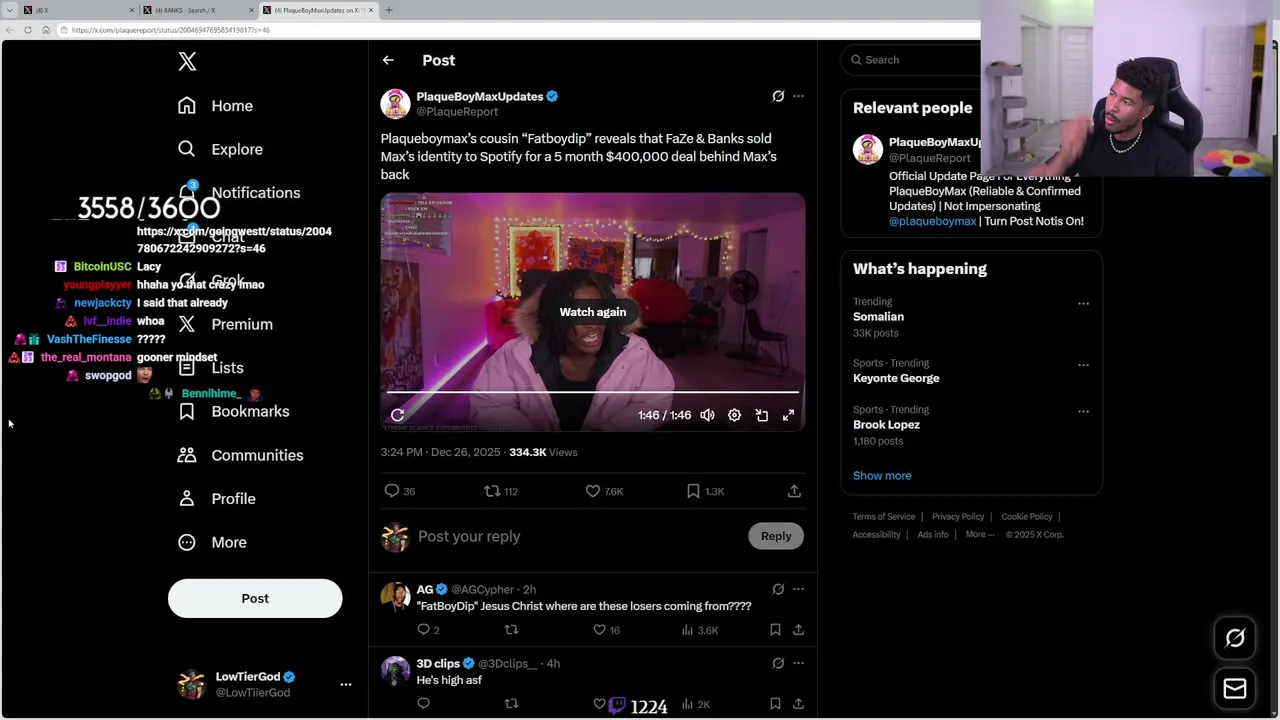Toggle picture-in-picture for video
The image size is (1280, 720).
click(761, 415)
